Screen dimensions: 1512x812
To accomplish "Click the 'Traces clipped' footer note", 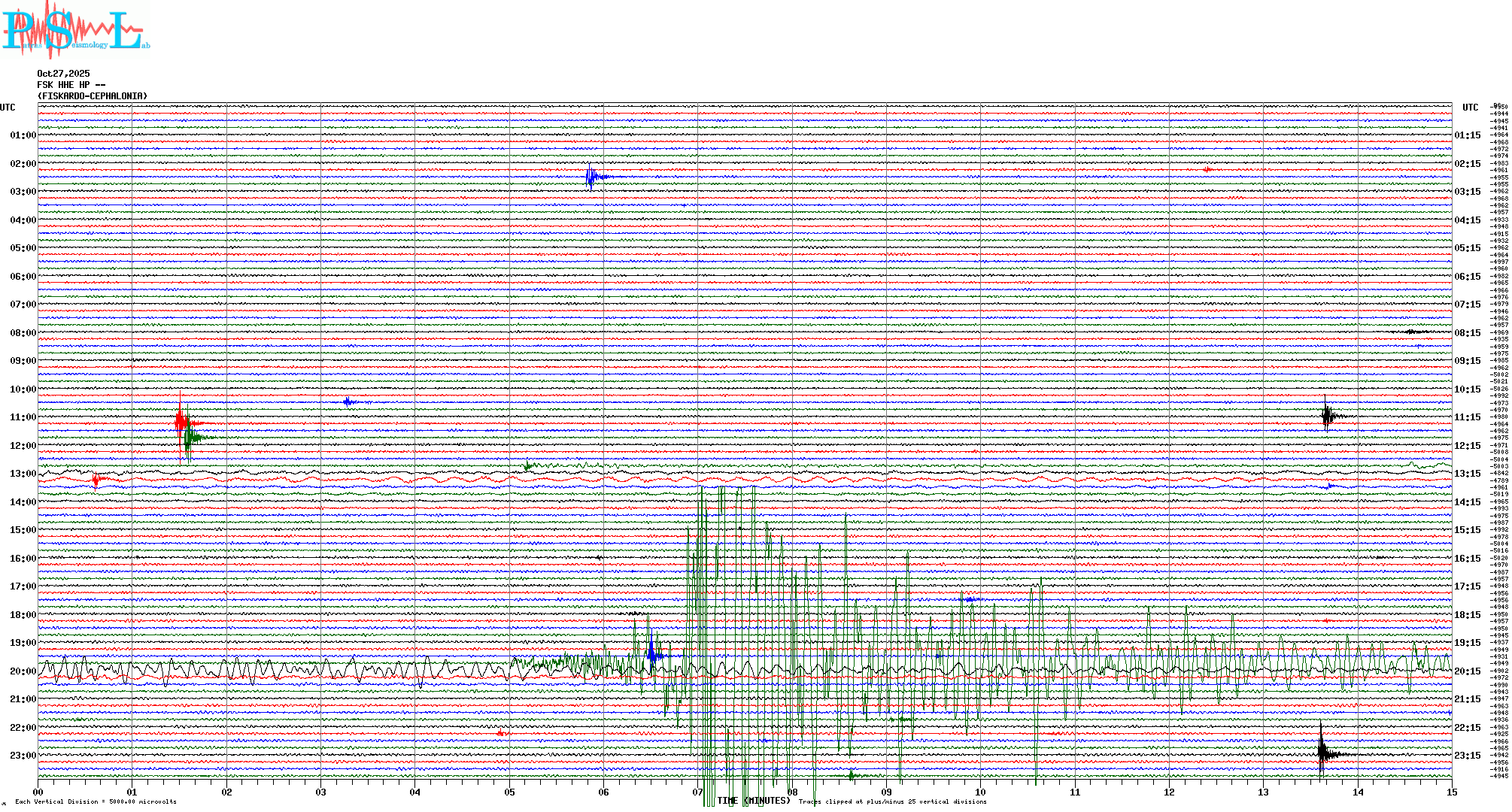I will (892, 801).
